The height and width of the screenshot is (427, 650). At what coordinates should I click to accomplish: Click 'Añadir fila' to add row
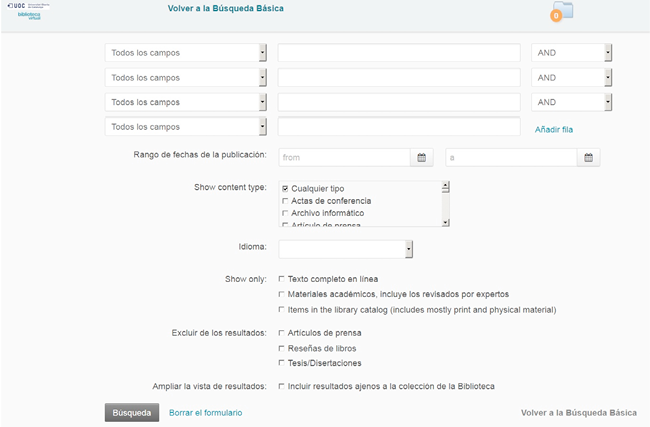click(x=553, y=129)
